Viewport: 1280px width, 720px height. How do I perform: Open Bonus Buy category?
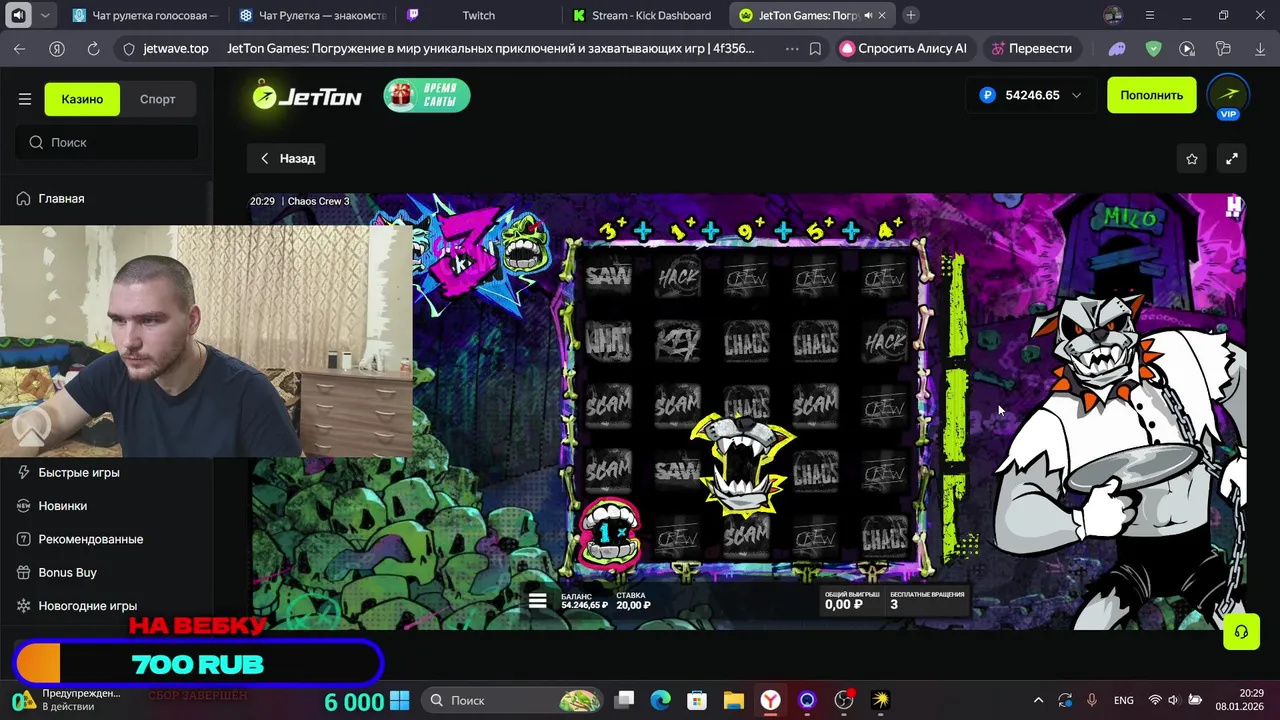pyautogui.click(x=67, y=572)
